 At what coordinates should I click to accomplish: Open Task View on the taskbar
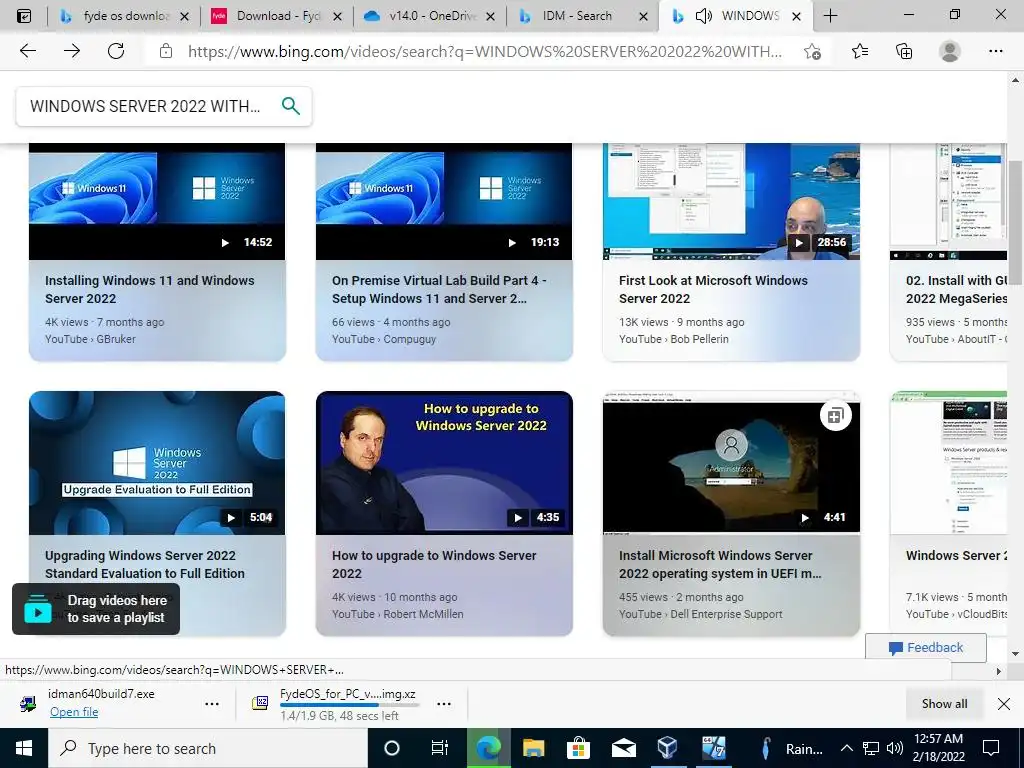[x=440, y=748]
